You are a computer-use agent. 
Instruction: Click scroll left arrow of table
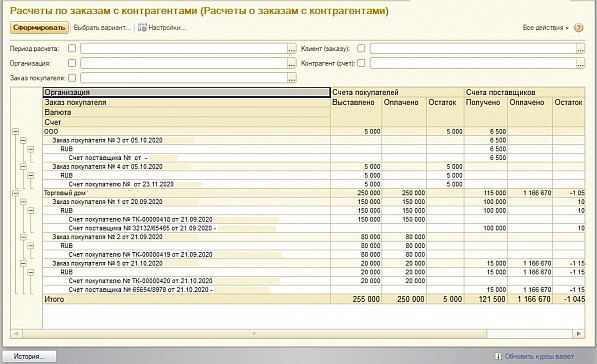click(x=16, y=334)
